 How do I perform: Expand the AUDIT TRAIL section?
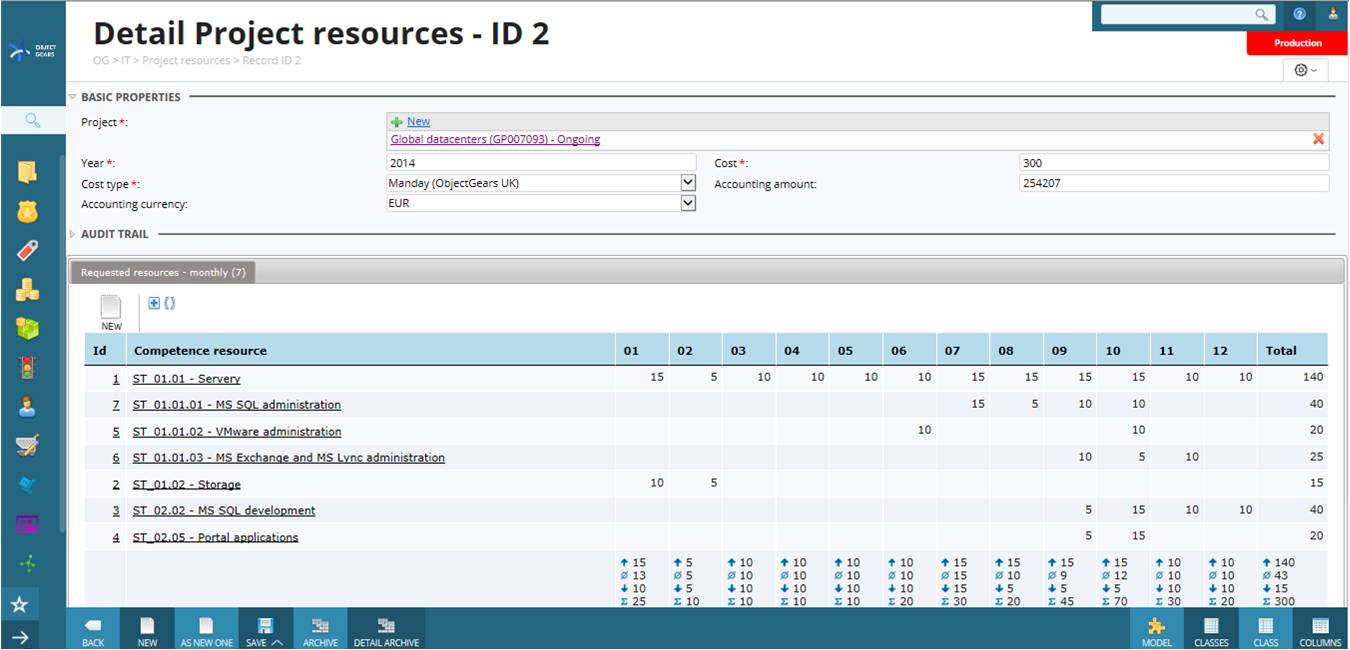pos(72,234)
